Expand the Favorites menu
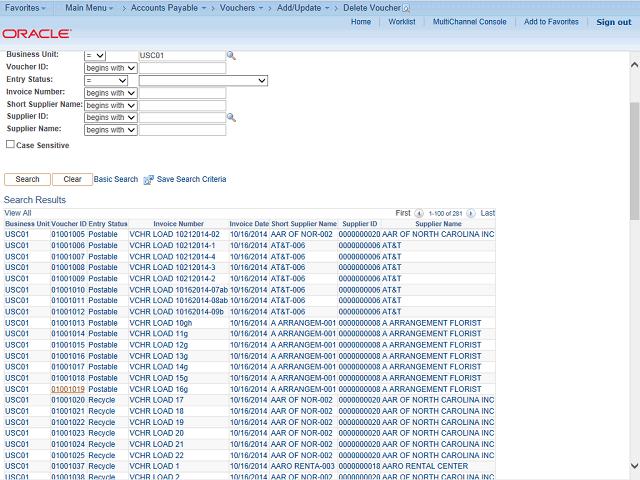 25,8
